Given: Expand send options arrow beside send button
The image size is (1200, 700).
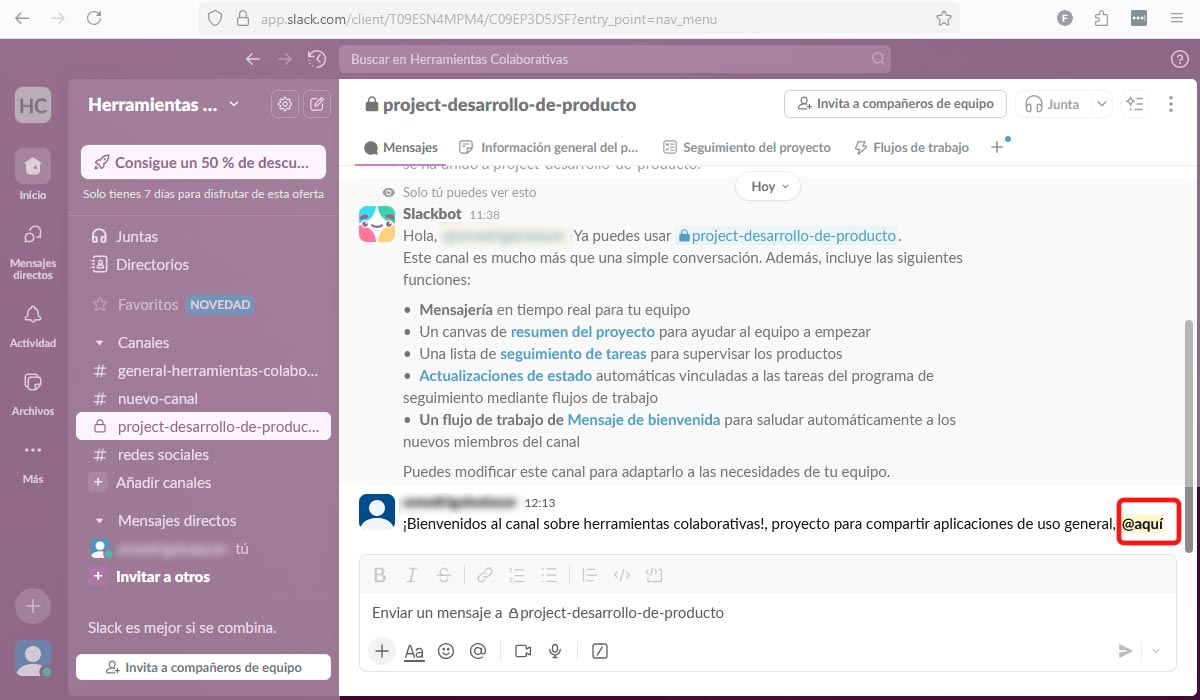Looking at the screenshot, I should coord(1157,651).
